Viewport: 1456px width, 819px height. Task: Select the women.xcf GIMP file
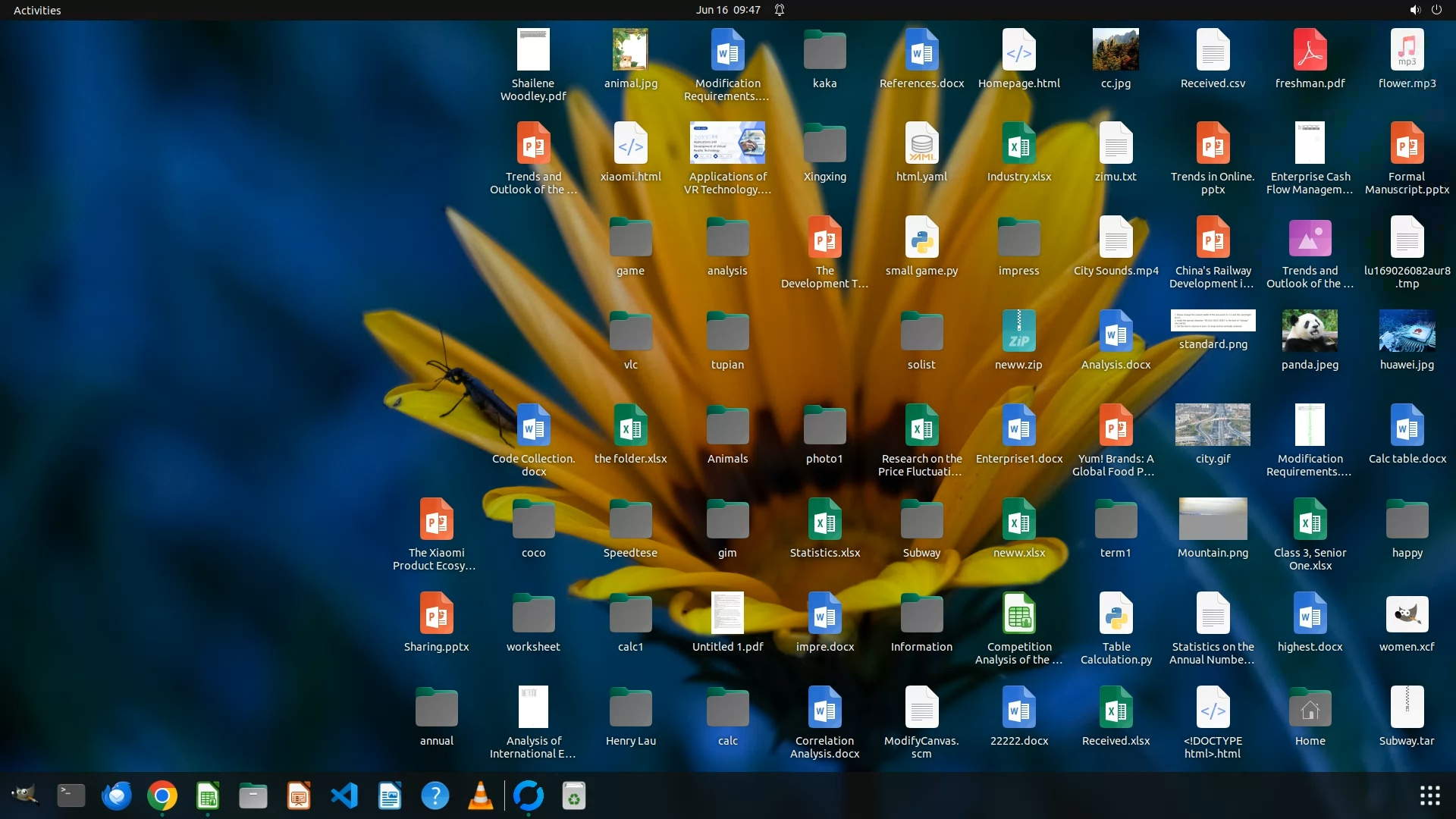(x=1407, y=614)
